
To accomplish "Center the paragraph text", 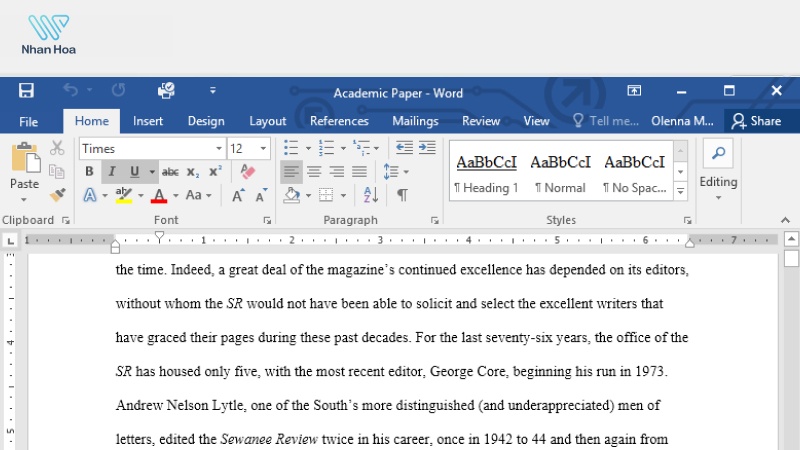I will pyautogui.click(x=314, y=172).
